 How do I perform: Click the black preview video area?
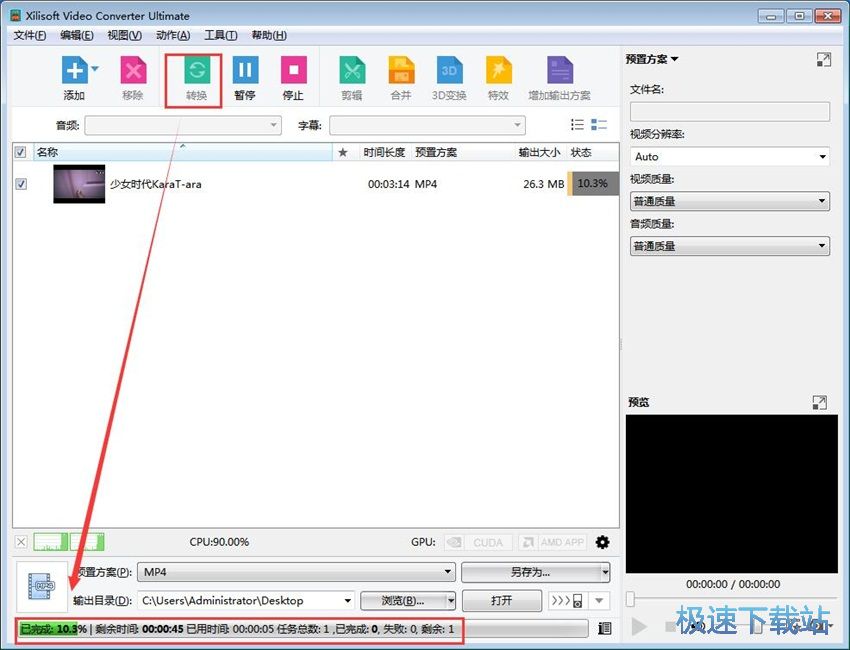732,494
